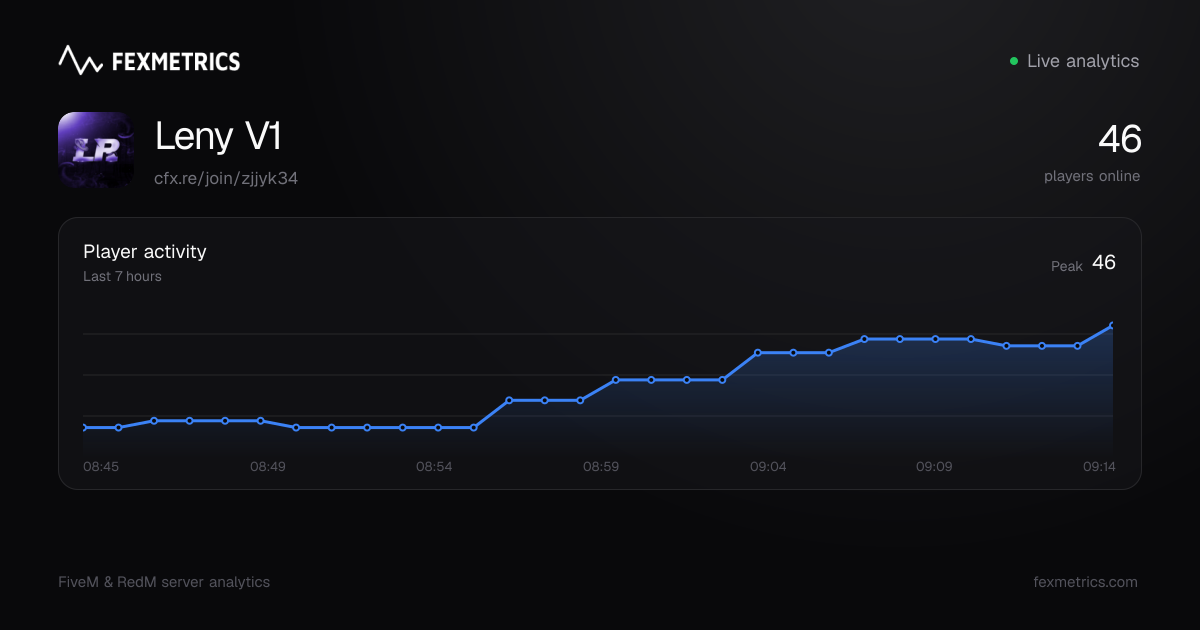Select the players online caption
This screenshot has width=1200, height=630.
[x=1092, y=176]
